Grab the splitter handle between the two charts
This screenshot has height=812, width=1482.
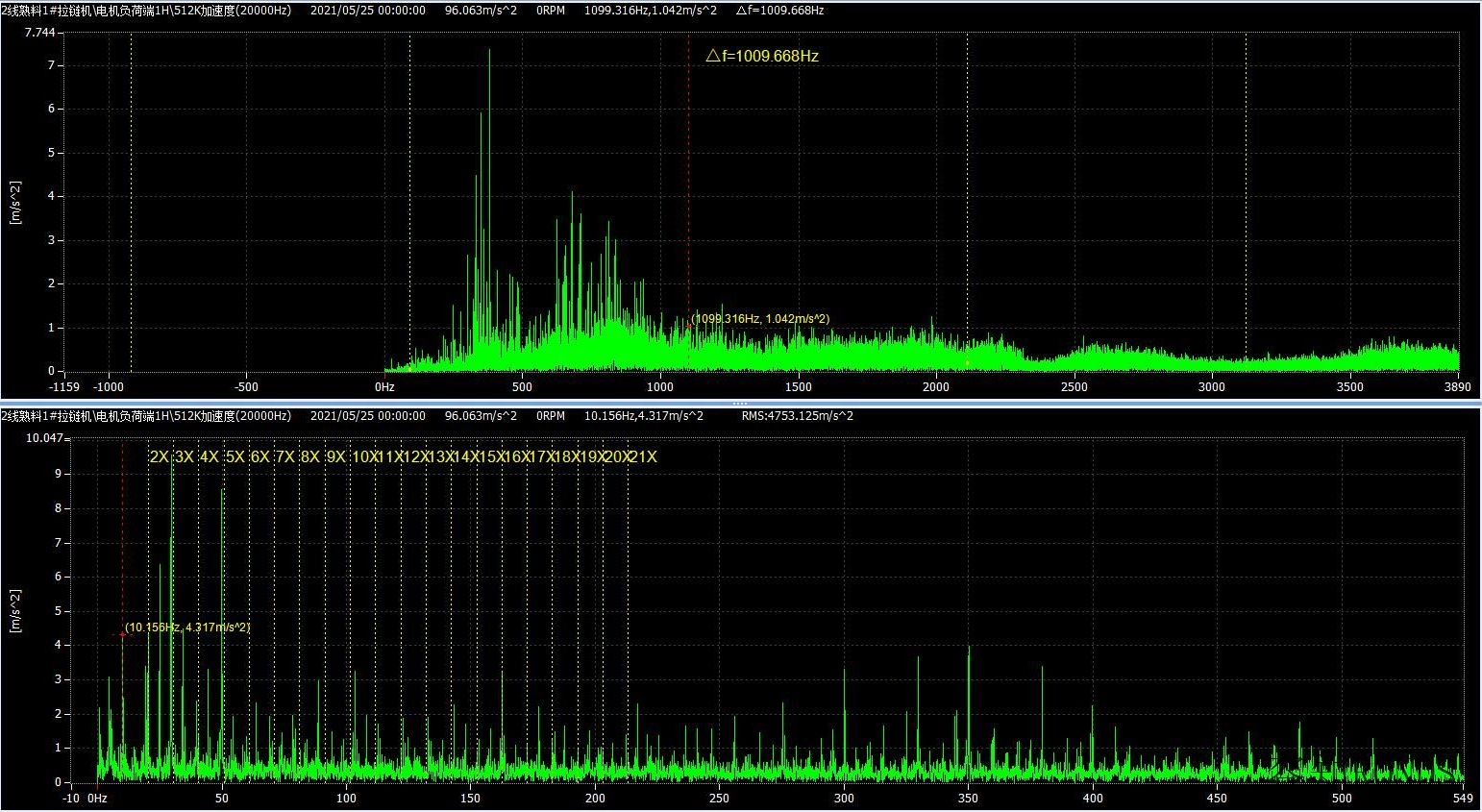tap(740, 404)
